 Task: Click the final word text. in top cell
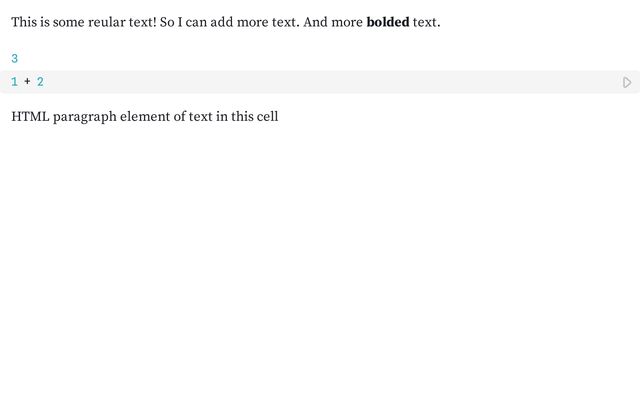[x=427, y=22]
